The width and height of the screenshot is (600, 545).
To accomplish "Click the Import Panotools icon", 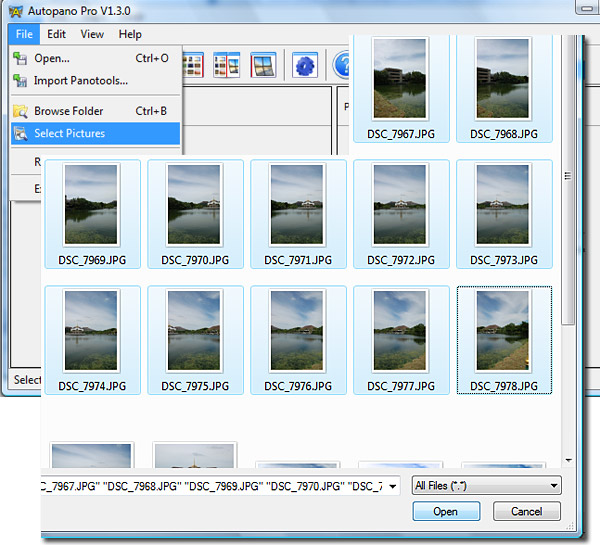I will (20, 80).
